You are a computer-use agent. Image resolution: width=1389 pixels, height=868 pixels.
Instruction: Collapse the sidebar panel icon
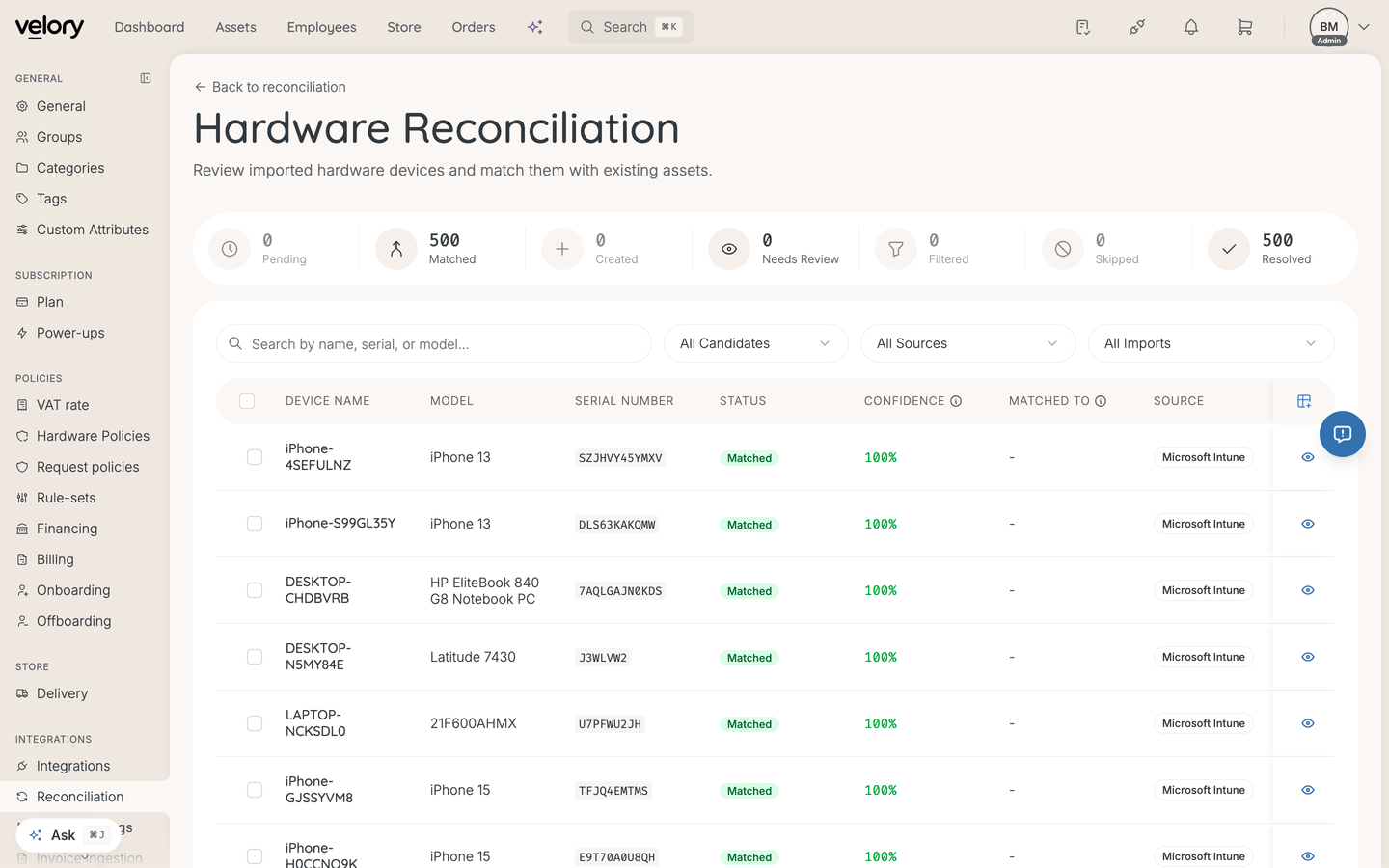click(x=146, y=78)
